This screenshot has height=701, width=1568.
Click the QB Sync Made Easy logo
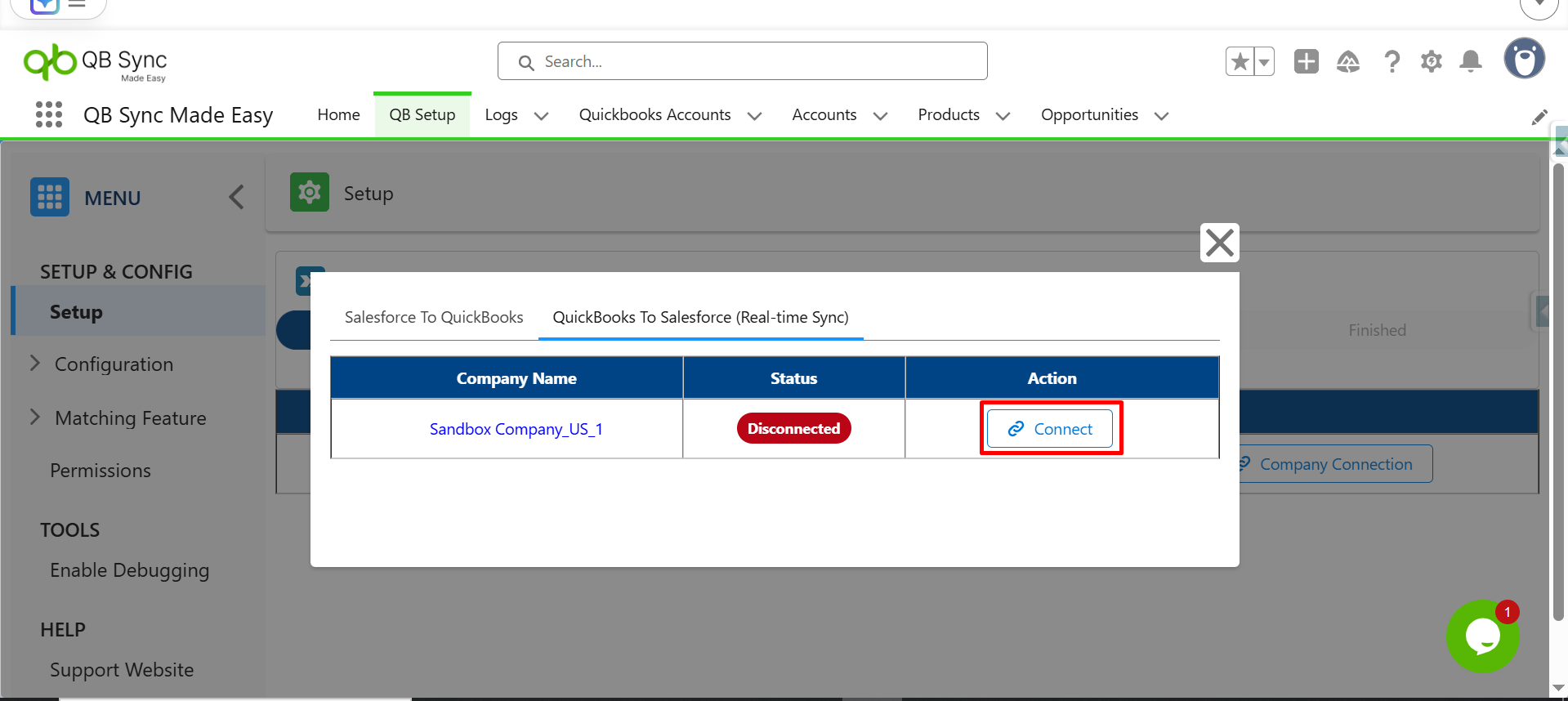click(x=95, y=62)
